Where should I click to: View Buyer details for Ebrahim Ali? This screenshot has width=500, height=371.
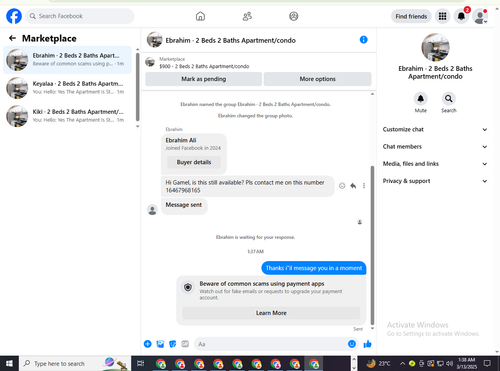click(194, 162)
